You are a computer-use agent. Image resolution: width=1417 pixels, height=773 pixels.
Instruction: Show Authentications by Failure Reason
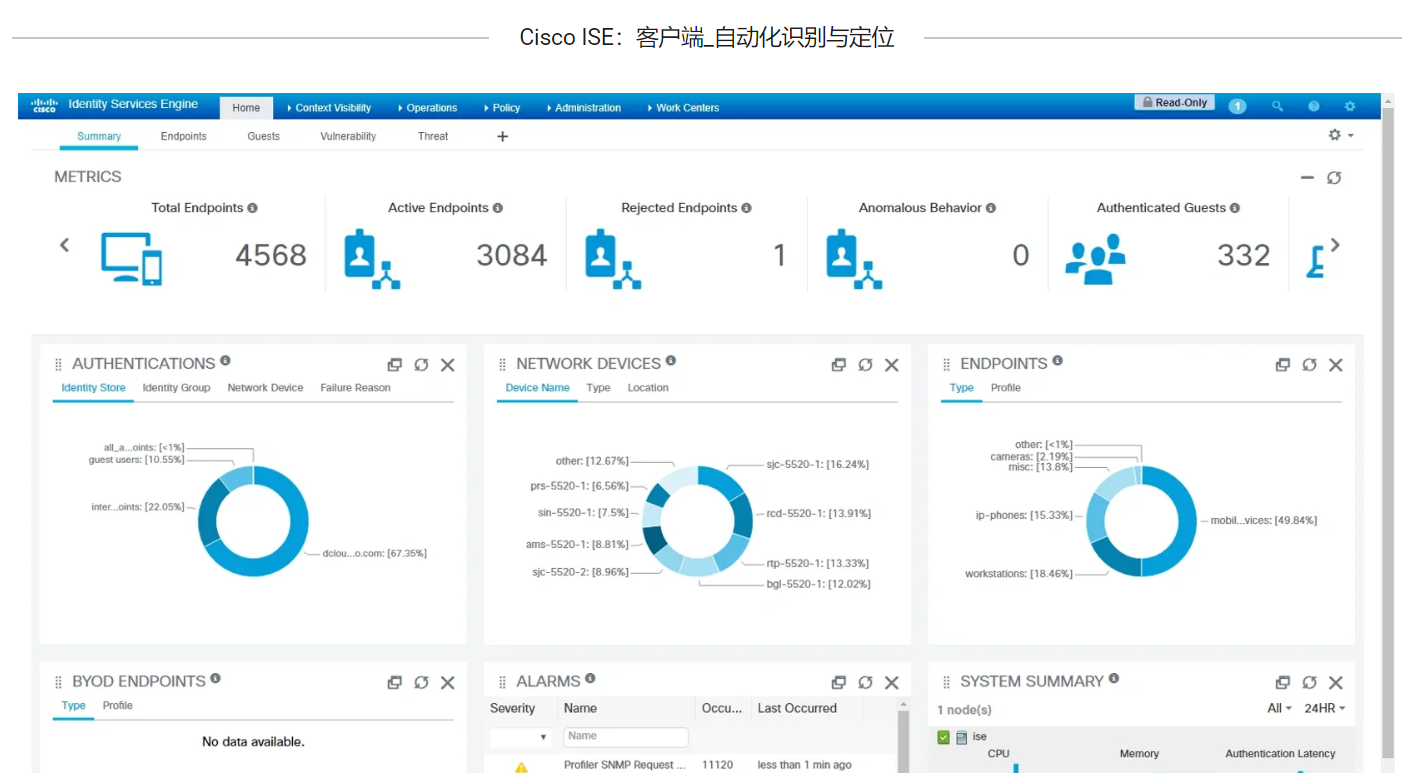click(355, 388)
